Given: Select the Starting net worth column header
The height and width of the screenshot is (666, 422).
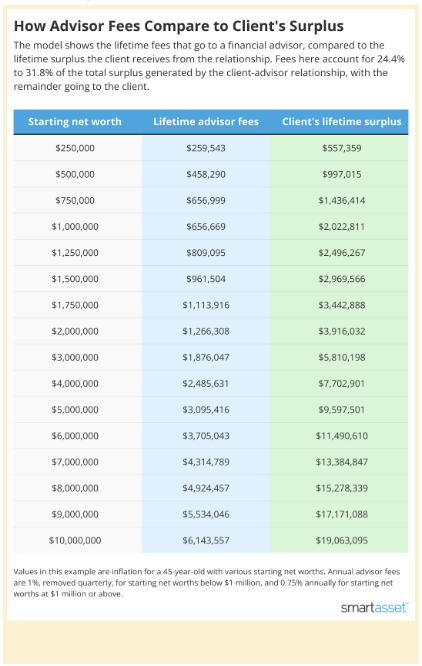Looking at the screenshot, I should pos(75,122).
